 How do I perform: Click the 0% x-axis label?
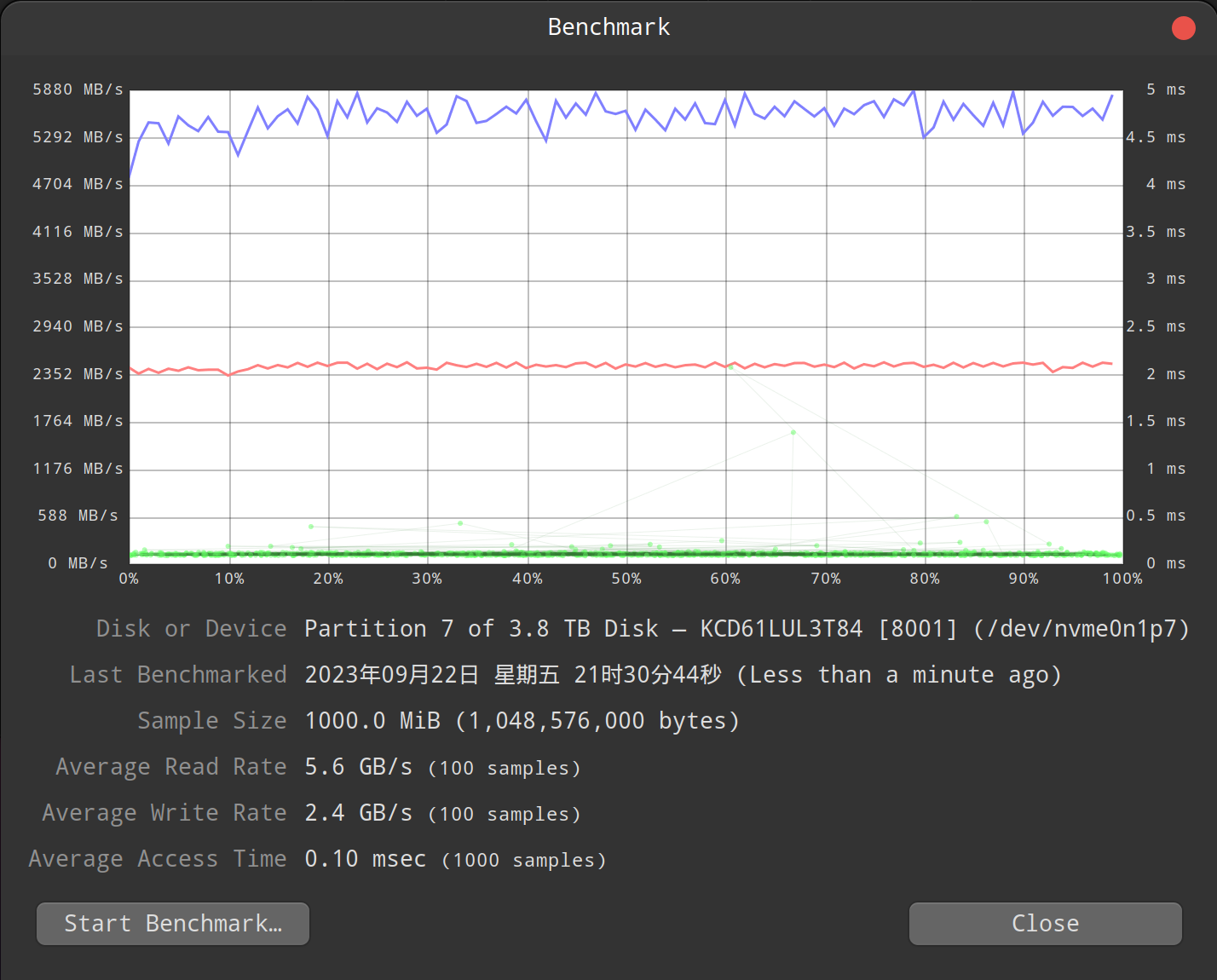point(129,579)
